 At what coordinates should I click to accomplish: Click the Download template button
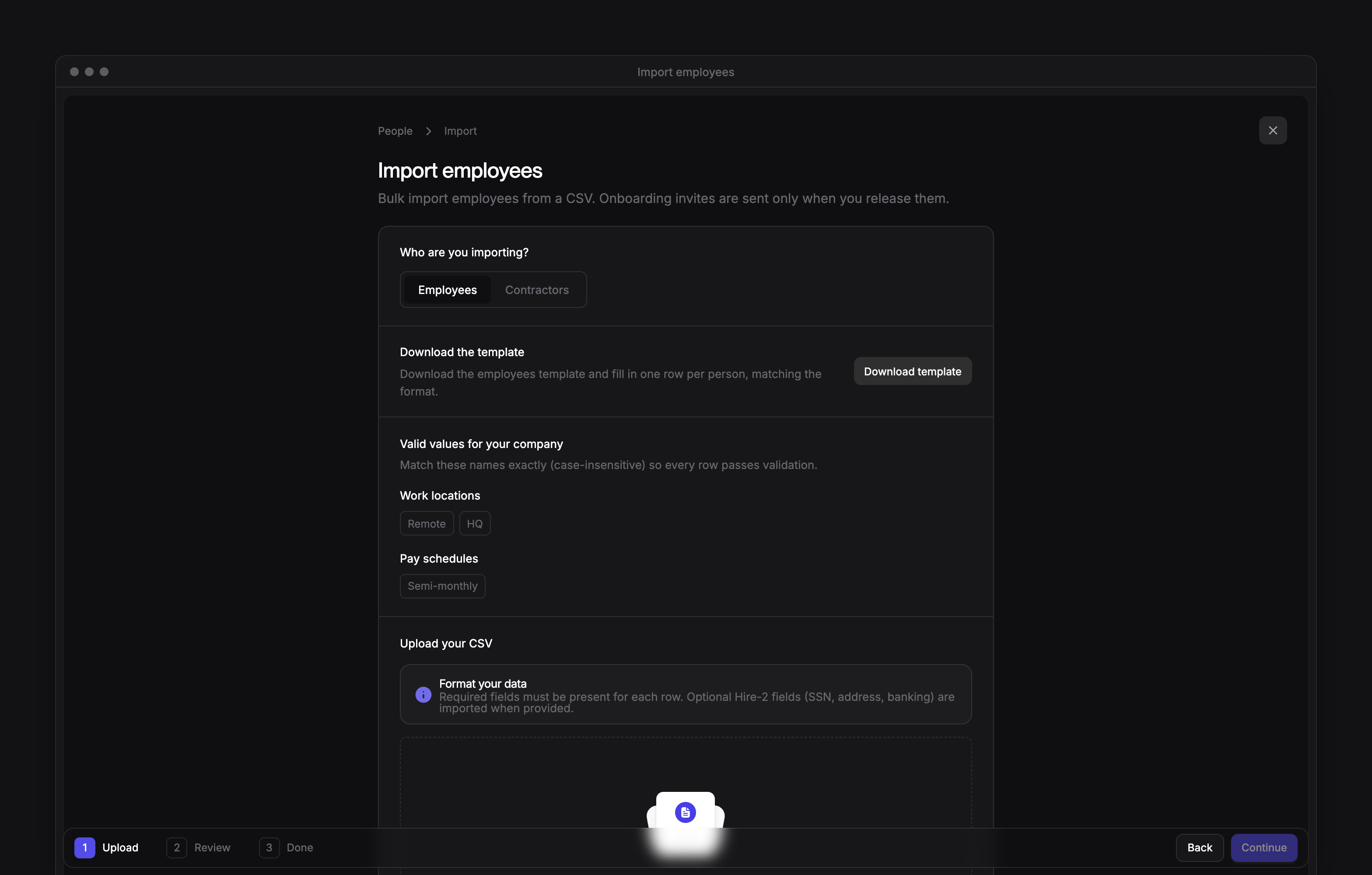click(x=912, y=371)
